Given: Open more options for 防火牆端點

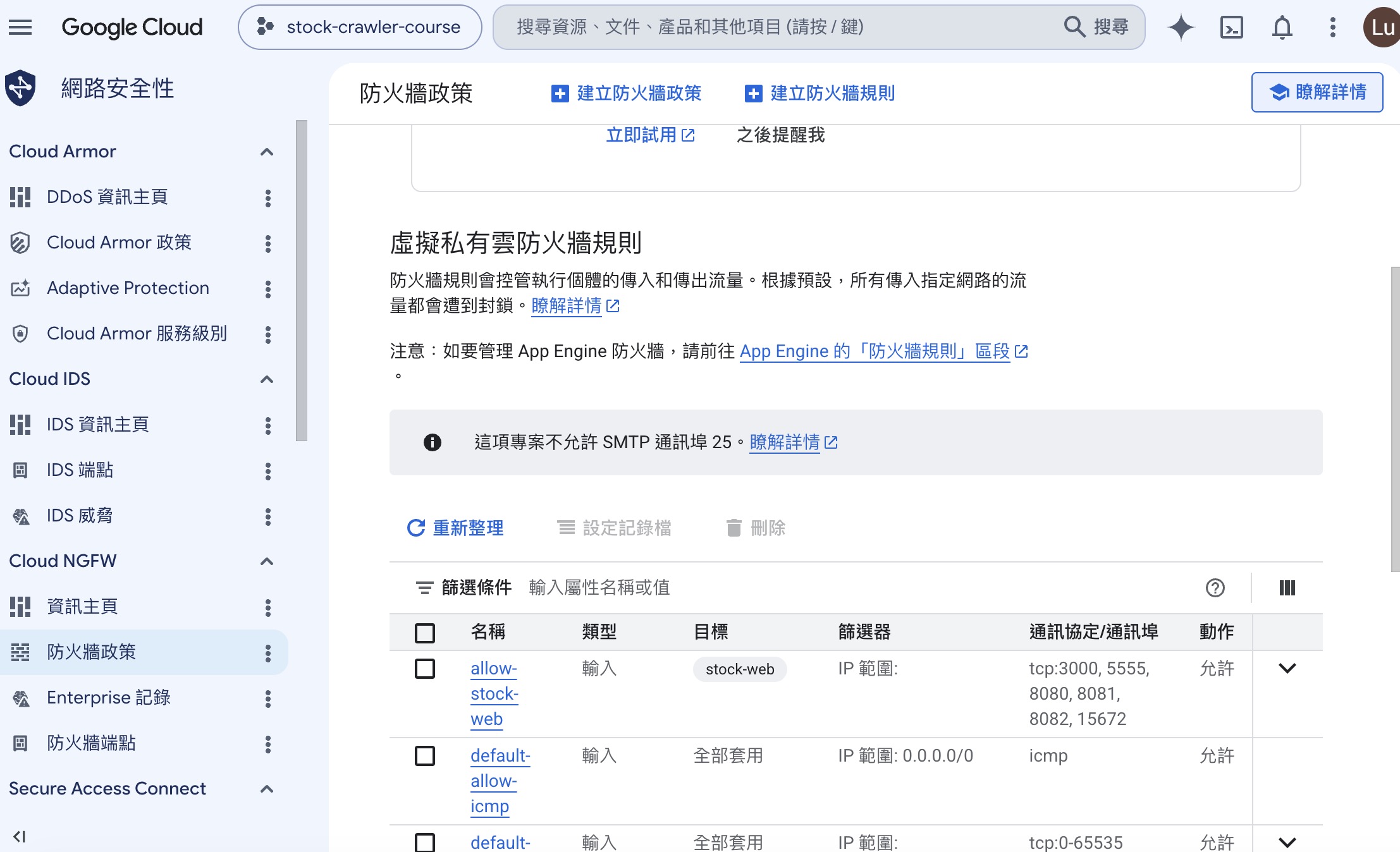Looking at the screenshot, I should pyautogui.click(x=268, y=744).
